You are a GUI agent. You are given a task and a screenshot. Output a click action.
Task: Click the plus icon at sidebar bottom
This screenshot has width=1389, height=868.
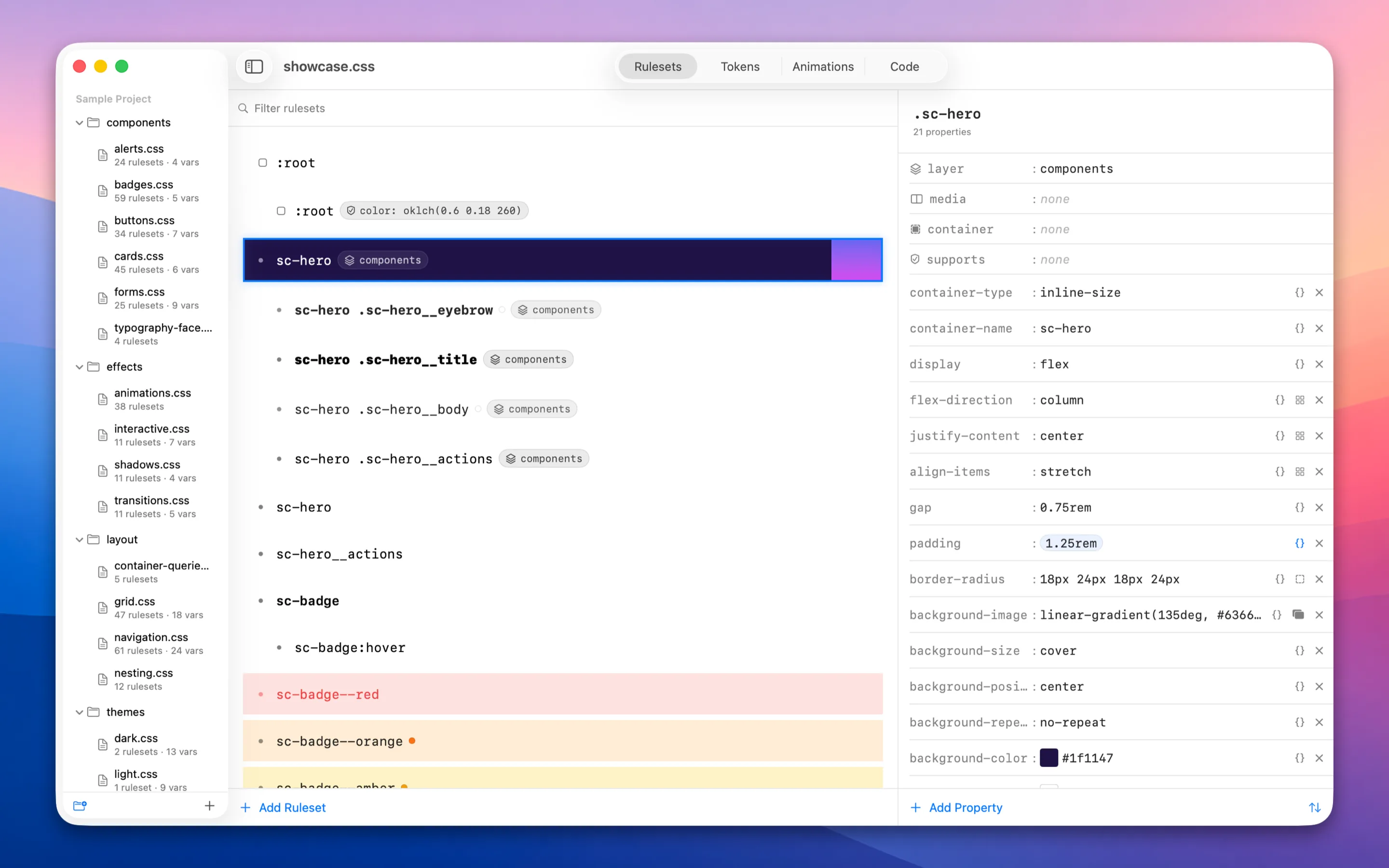tap(209, 806)
